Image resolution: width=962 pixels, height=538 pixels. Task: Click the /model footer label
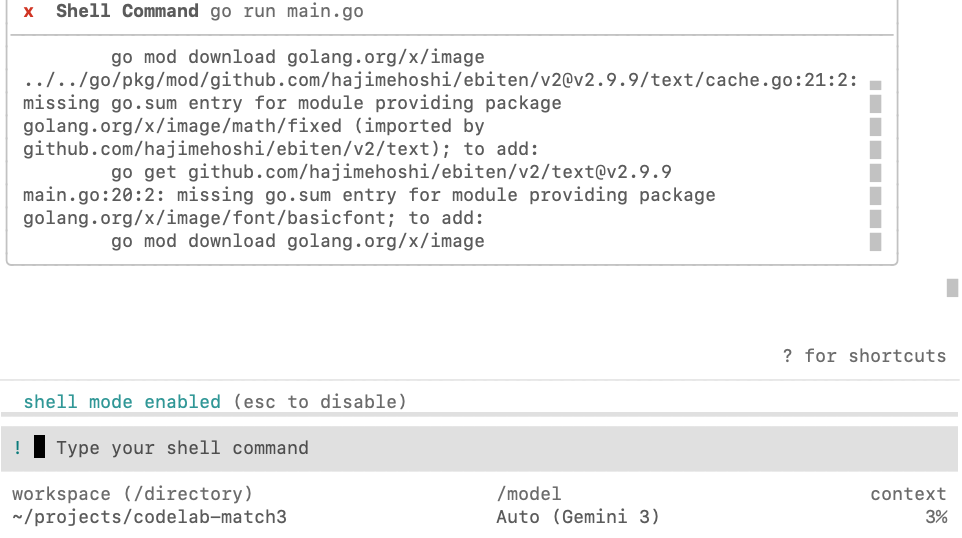[529, 494]
